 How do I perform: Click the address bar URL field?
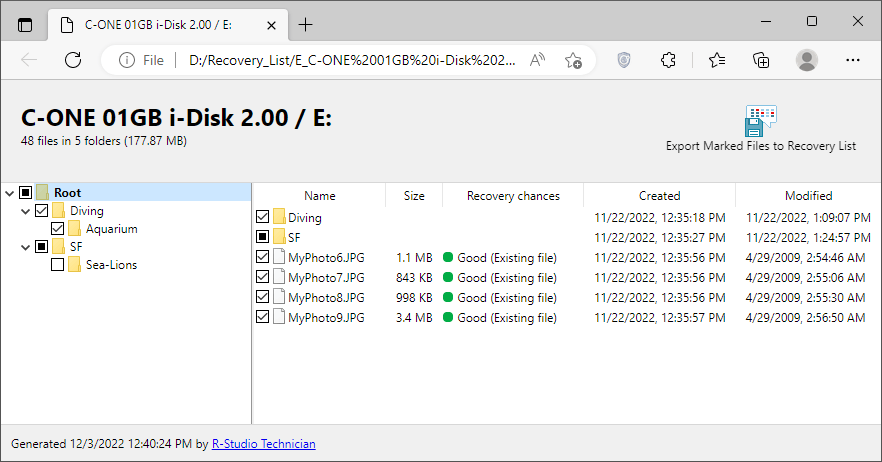point(350,60)
